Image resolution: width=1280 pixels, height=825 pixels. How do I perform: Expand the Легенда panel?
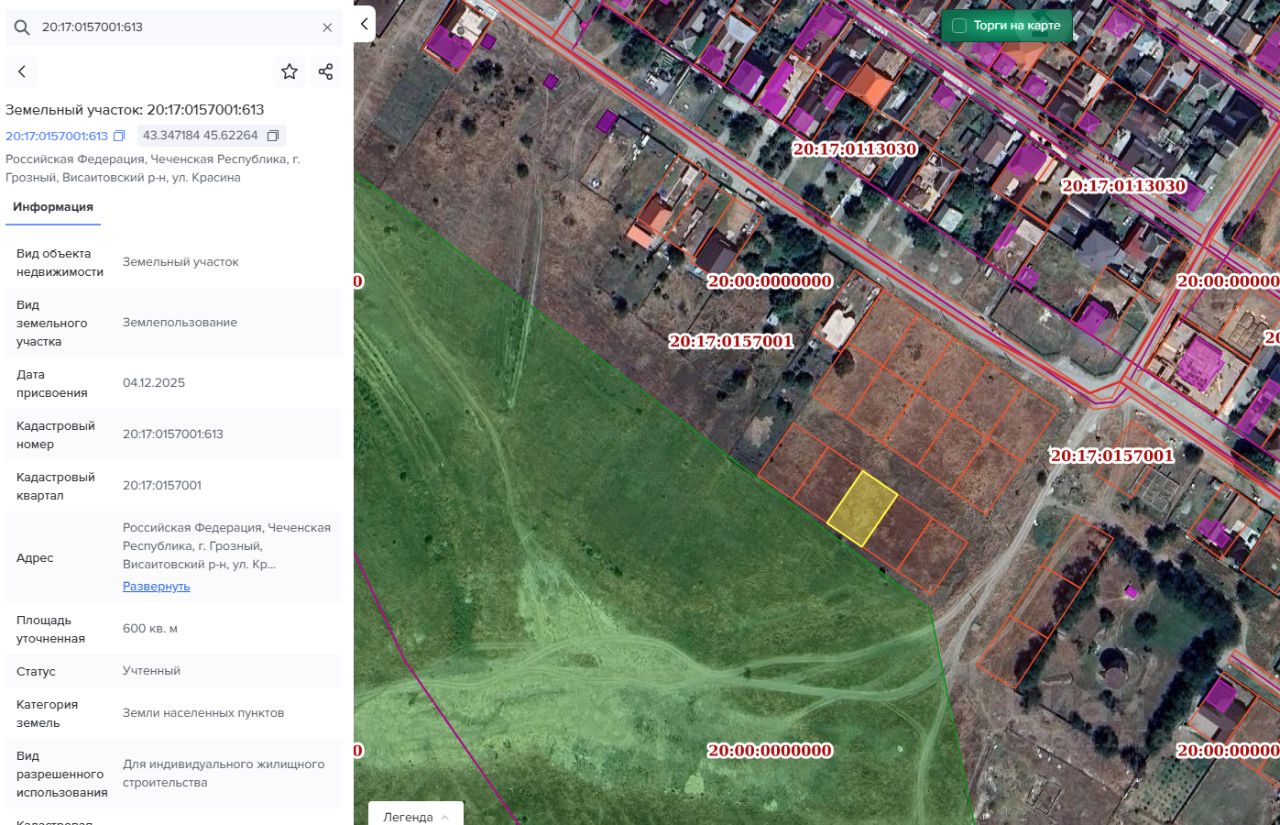point(415,815)
